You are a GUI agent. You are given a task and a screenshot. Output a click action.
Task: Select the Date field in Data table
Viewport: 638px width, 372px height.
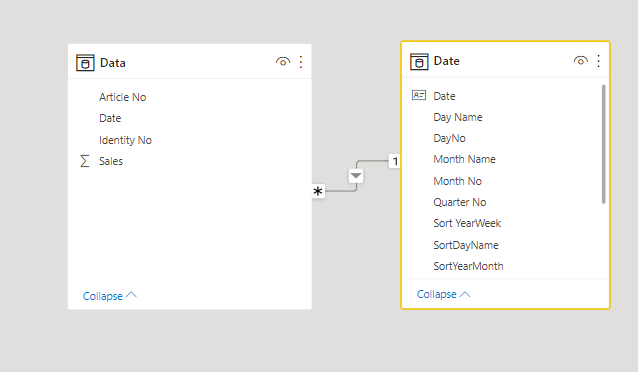pyautogui.click(x=110, y=118)
